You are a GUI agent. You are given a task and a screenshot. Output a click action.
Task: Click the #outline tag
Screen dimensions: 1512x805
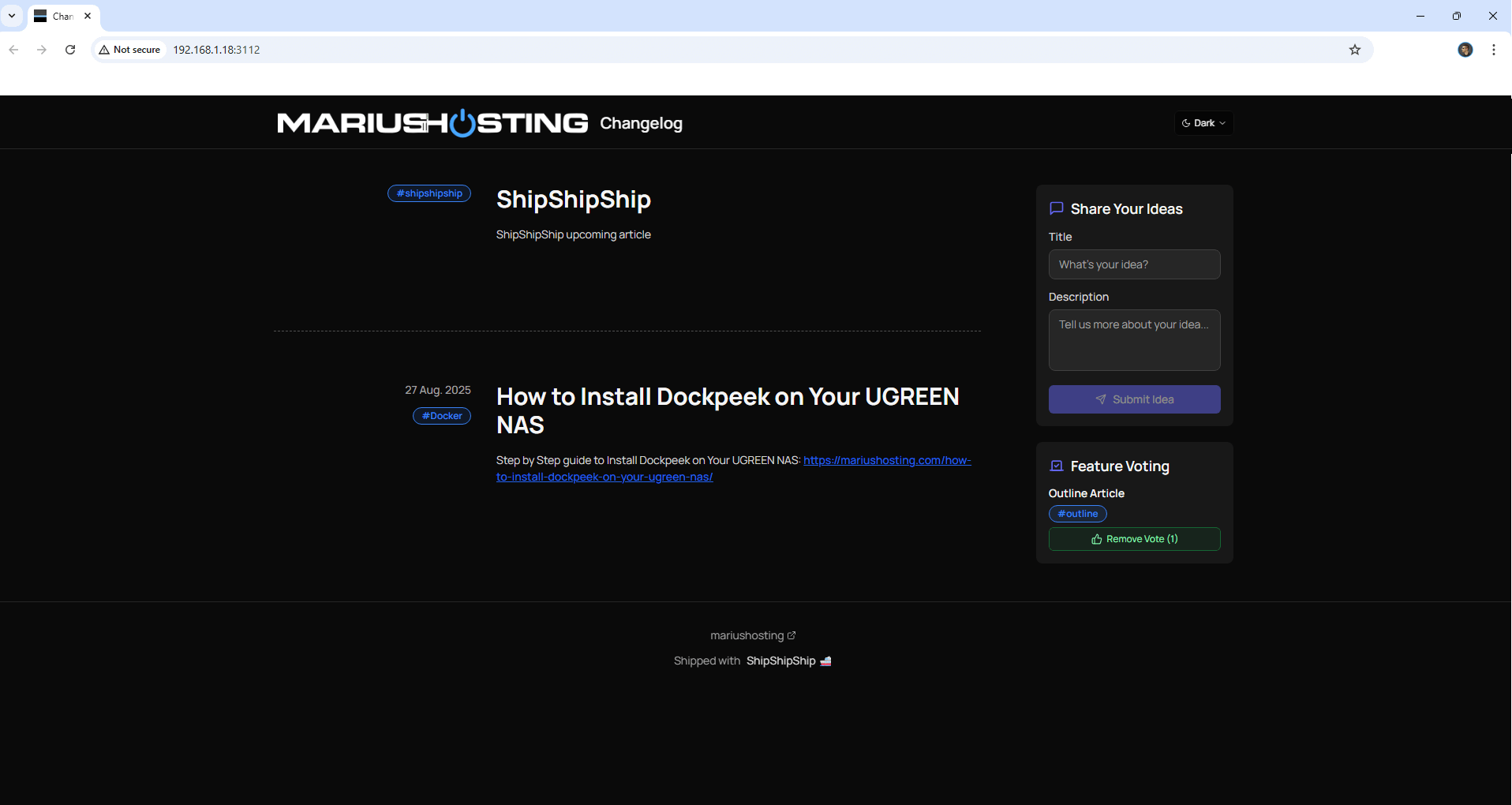pos(1078,514)
